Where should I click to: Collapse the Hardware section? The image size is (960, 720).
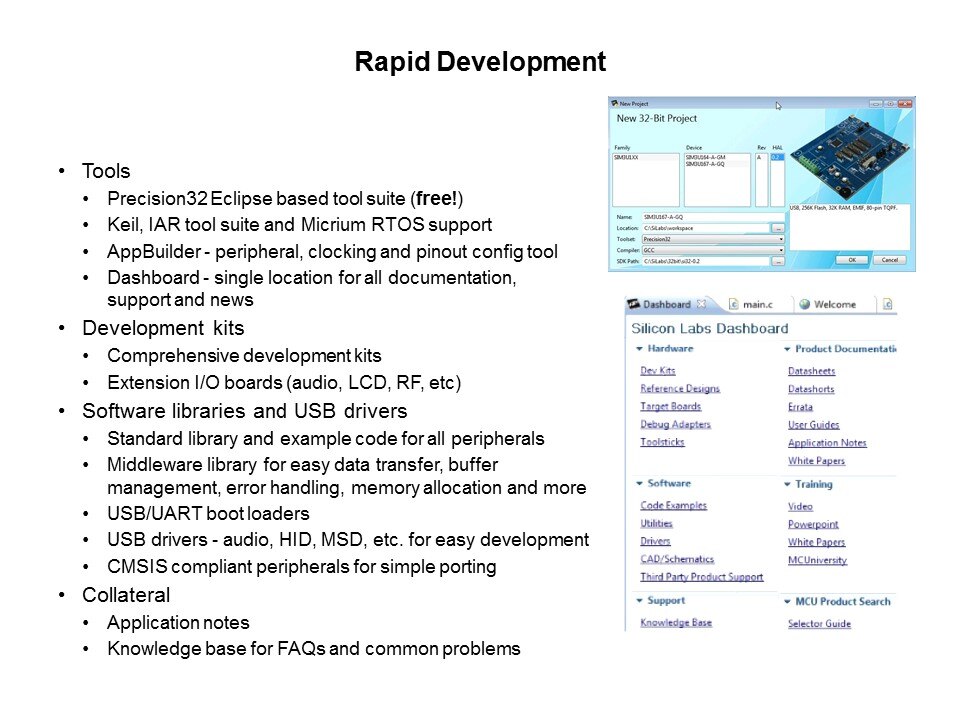[639, 349]
